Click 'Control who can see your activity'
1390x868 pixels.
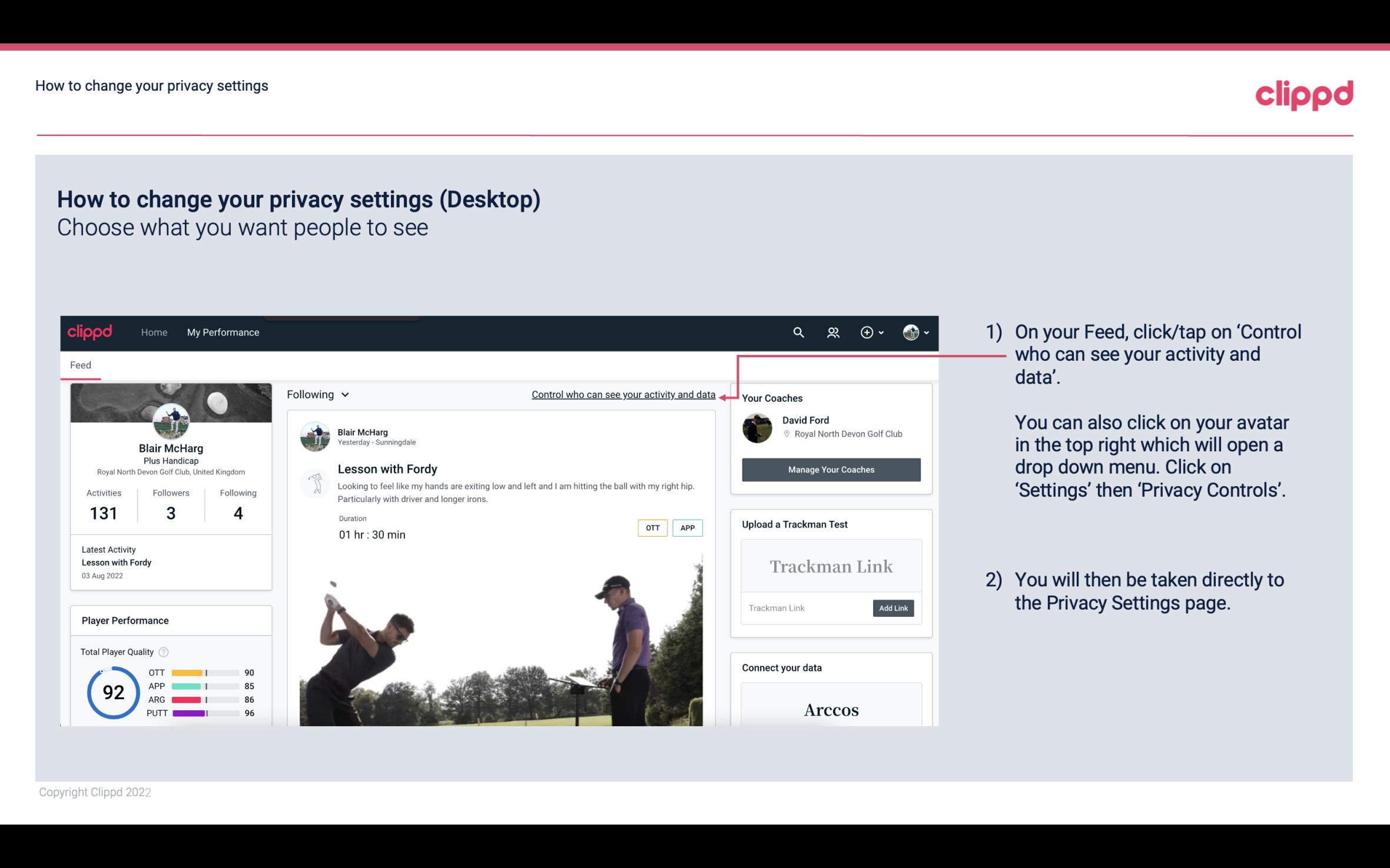coord(623,394)
